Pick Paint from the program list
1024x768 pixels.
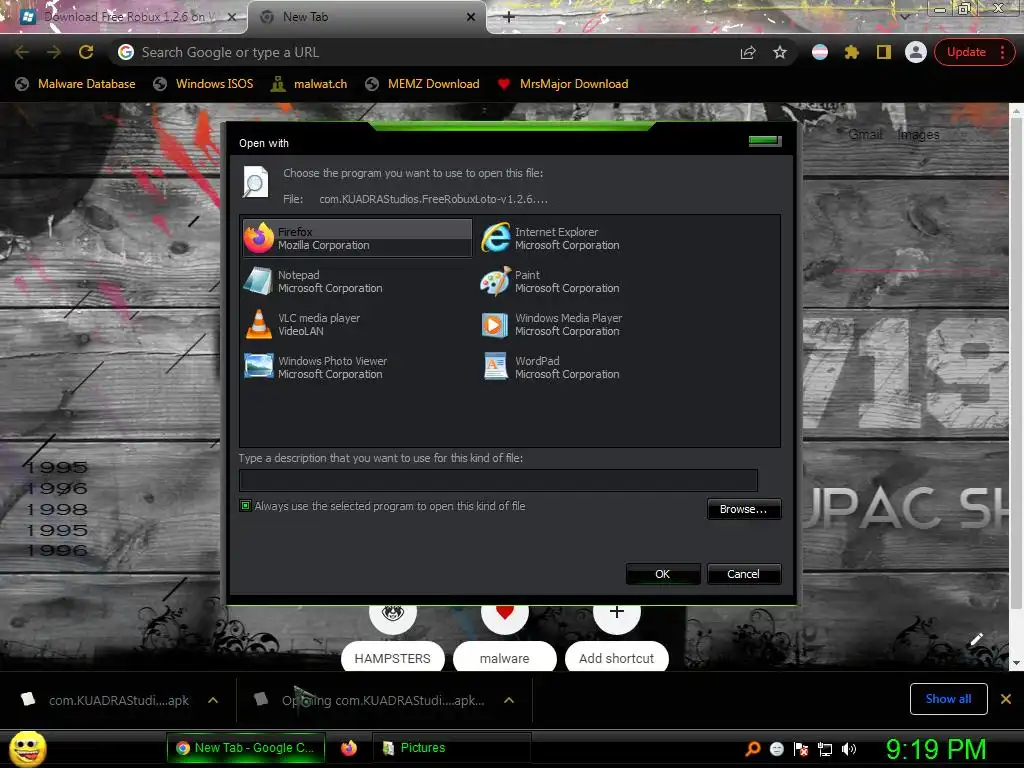[x=551, y=281]
